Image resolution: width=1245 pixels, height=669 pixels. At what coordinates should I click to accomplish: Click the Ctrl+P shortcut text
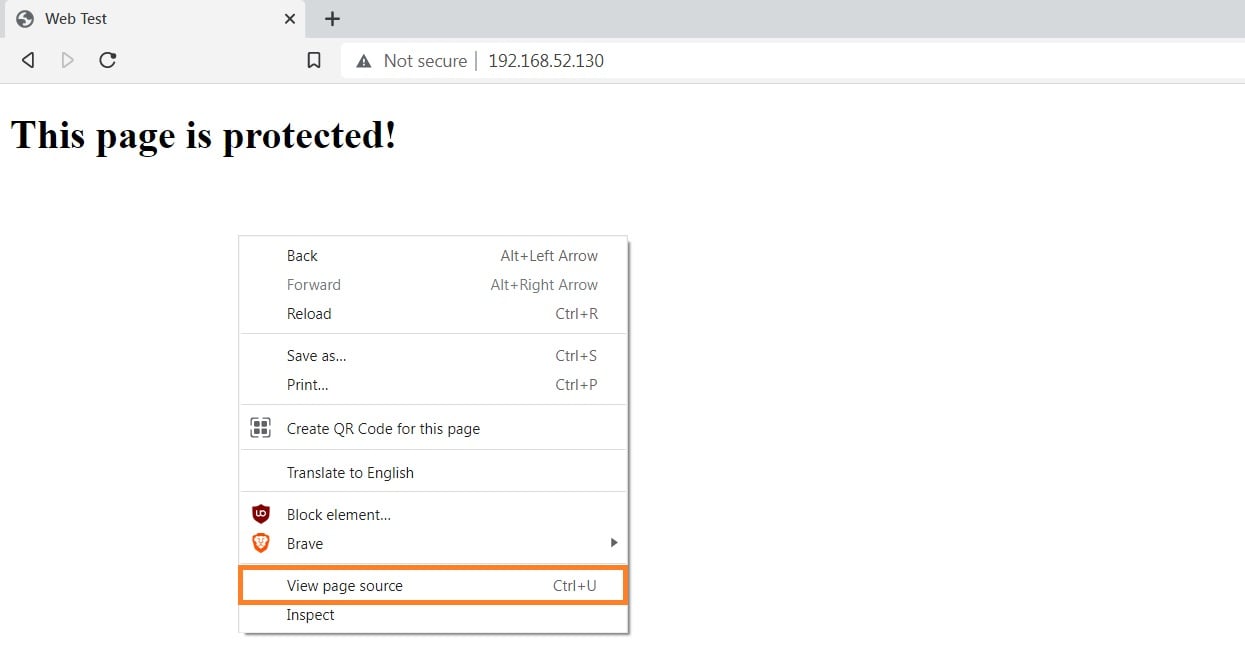(x=576, y=385)
